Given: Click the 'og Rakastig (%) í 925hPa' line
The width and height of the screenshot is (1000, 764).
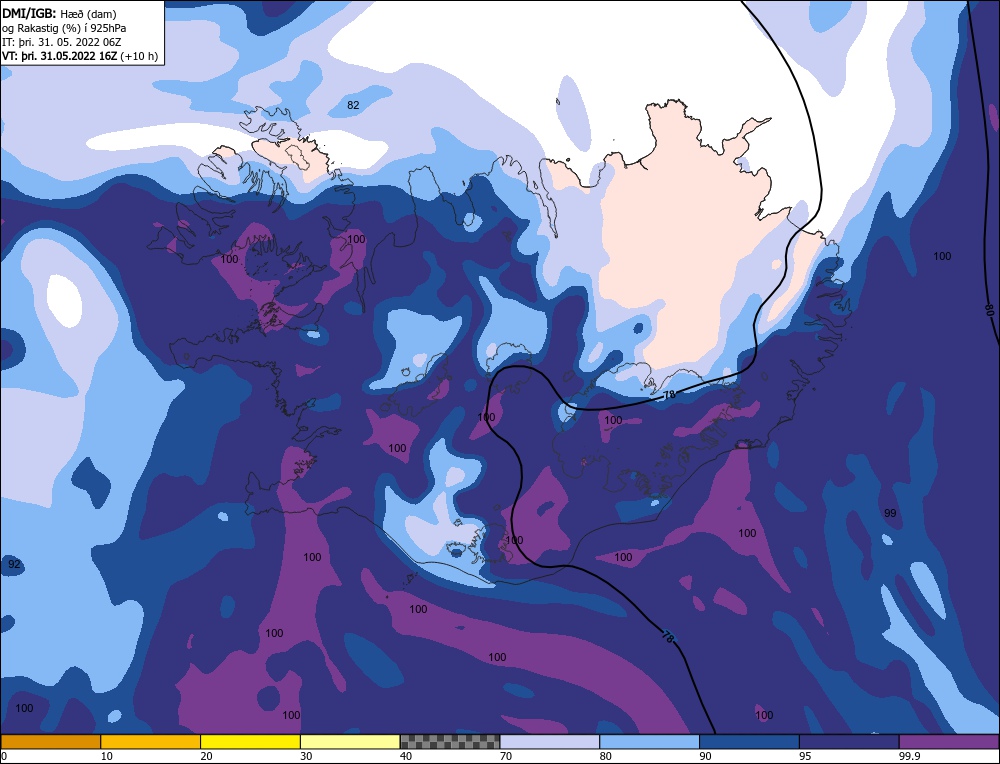Looking at the screenshot, I should 64,27.
